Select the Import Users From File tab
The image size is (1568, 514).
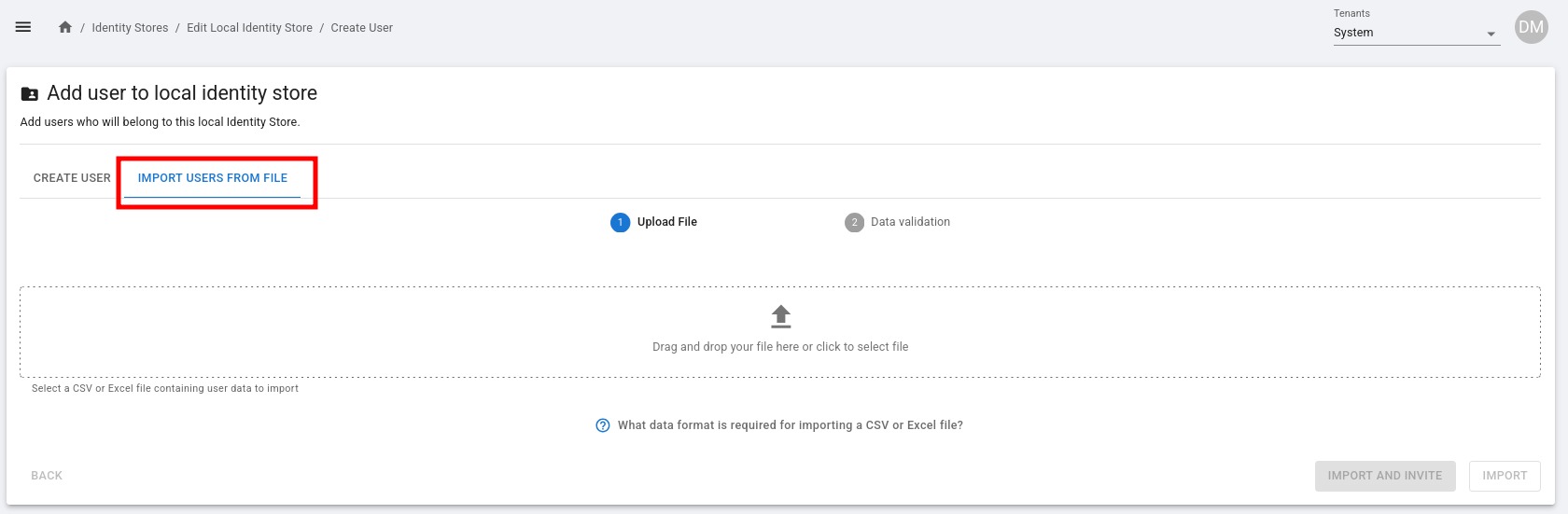pos(213,178)
